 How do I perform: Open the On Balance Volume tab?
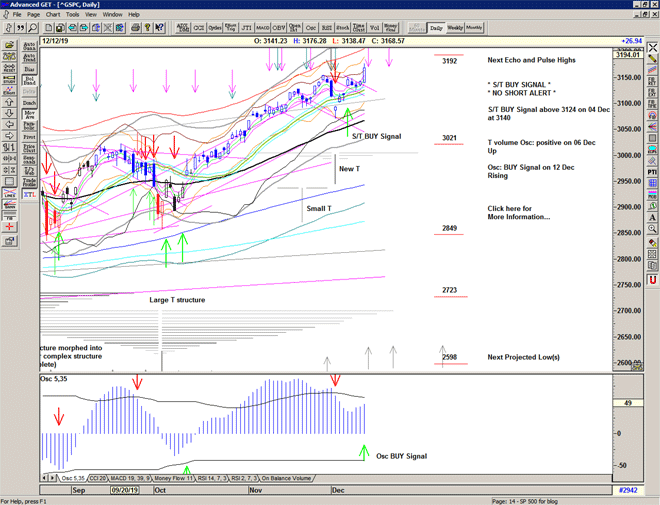coord(284,479)
